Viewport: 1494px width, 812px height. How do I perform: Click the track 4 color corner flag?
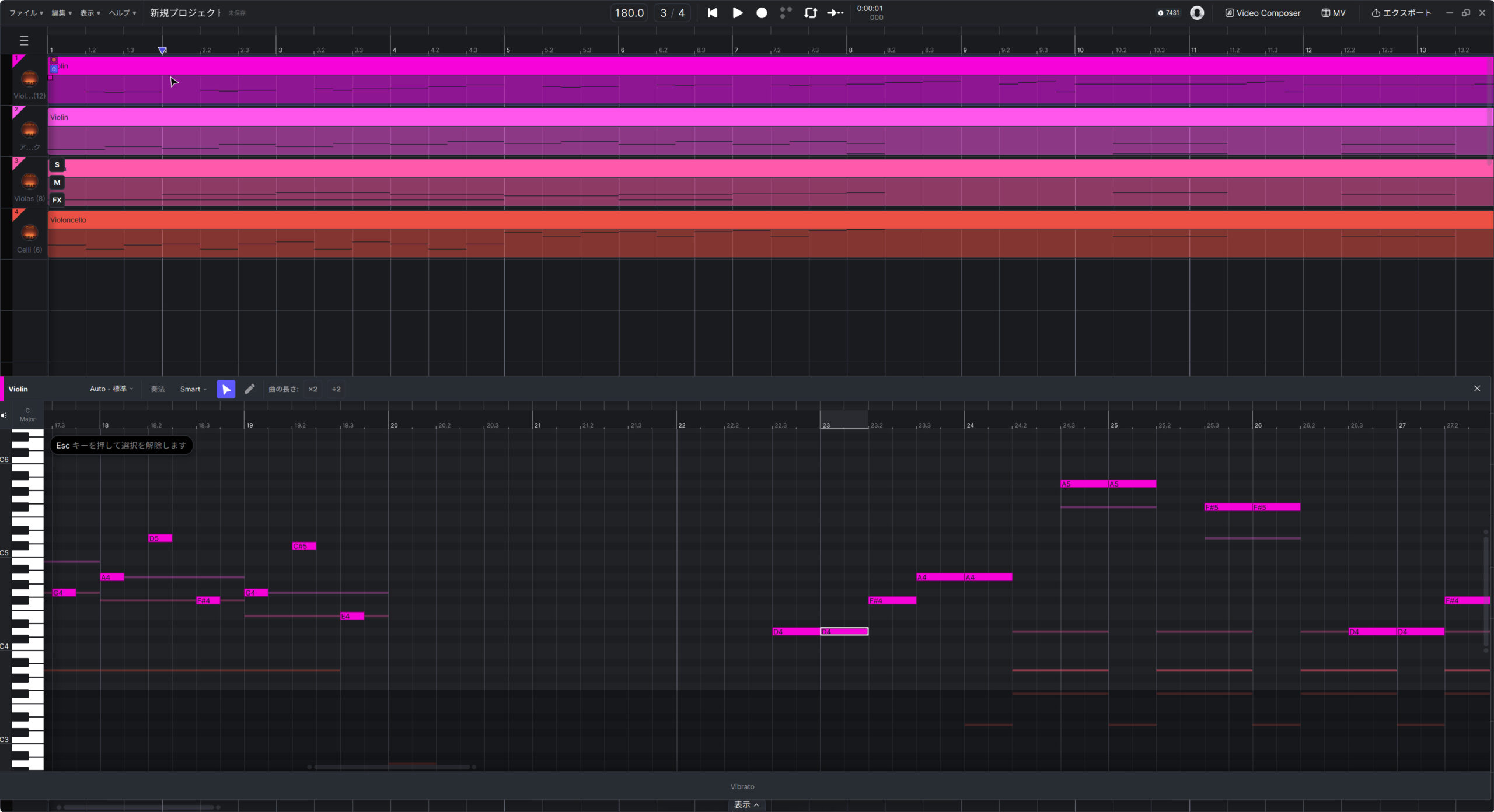point(18,214)
